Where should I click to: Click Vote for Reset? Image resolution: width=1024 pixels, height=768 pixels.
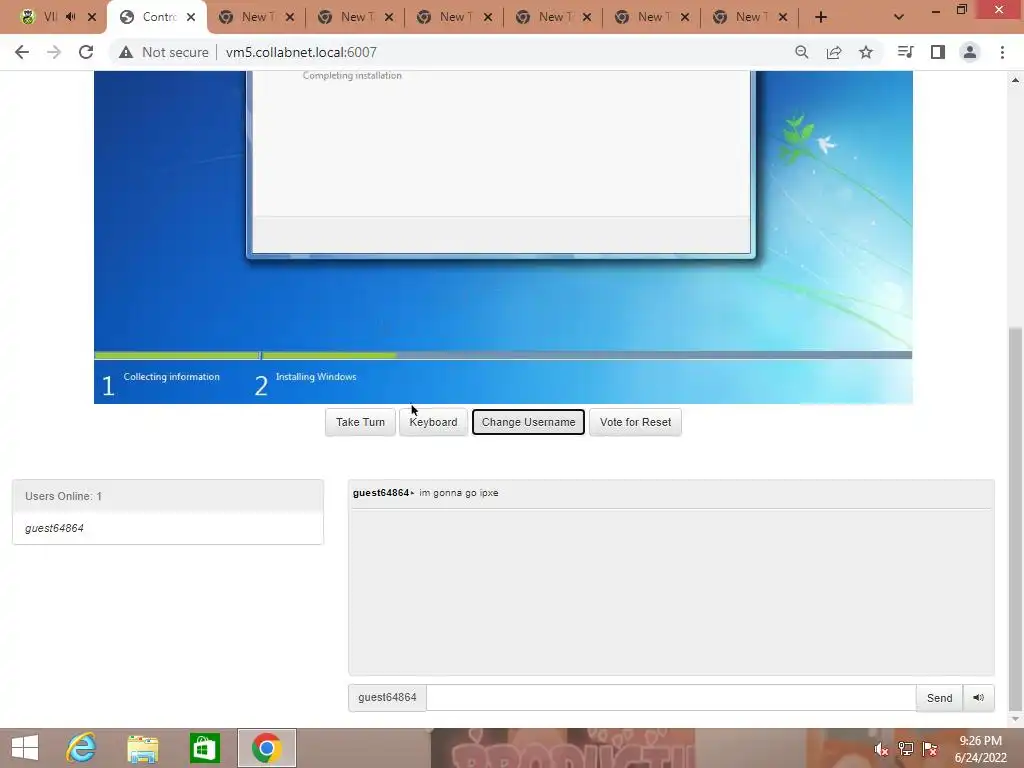click(x=635, y=422)
